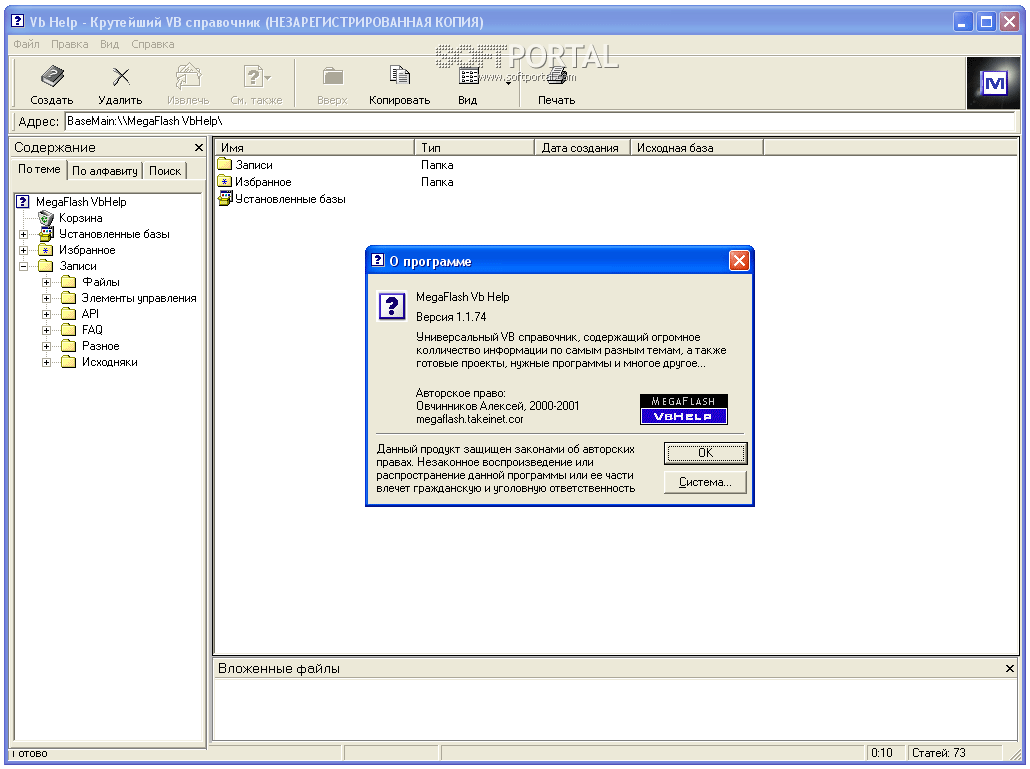Select the Разное folder icon
1030x769 pixels.
pyautogui.click(x=68, y=346)
